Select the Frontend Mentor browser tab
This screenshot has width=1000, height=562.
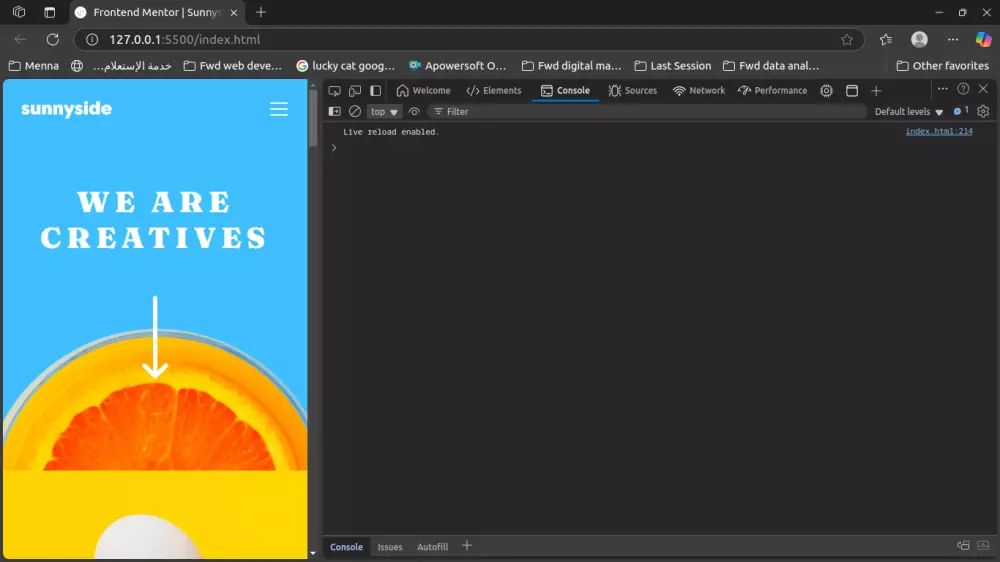click(x=156, y=12)
